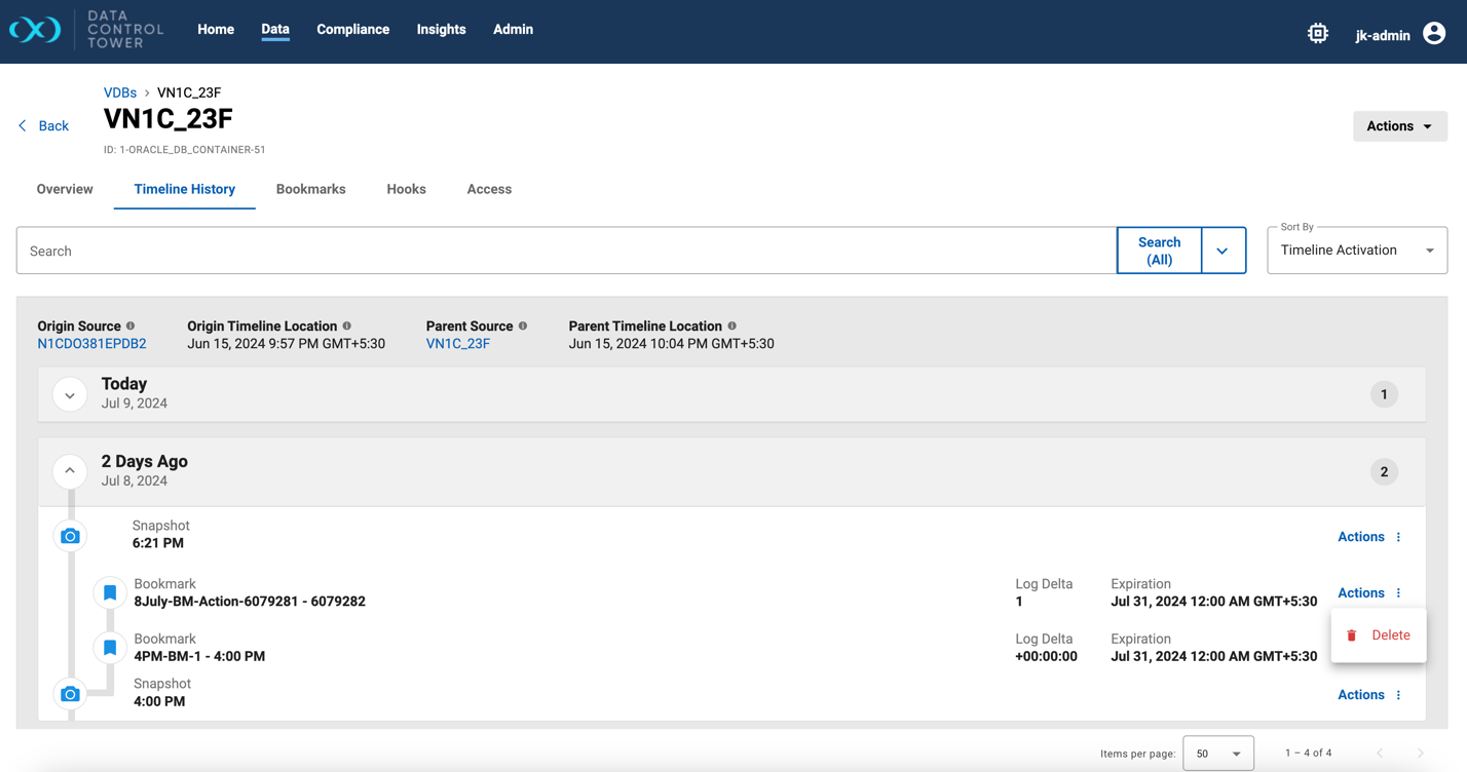Screen dimensions: 1467x772
Task: Click the Origin Source info icon
Action: point(130,326)
